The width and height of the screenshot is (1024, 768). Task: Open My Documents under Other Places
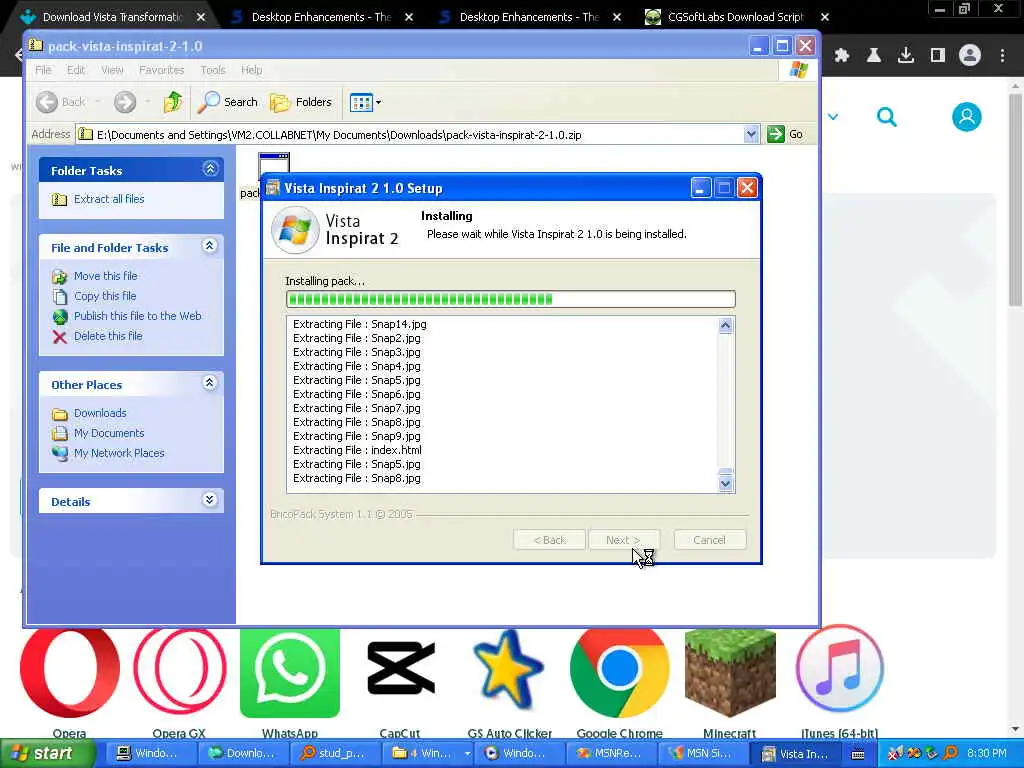tap(108, 434)
